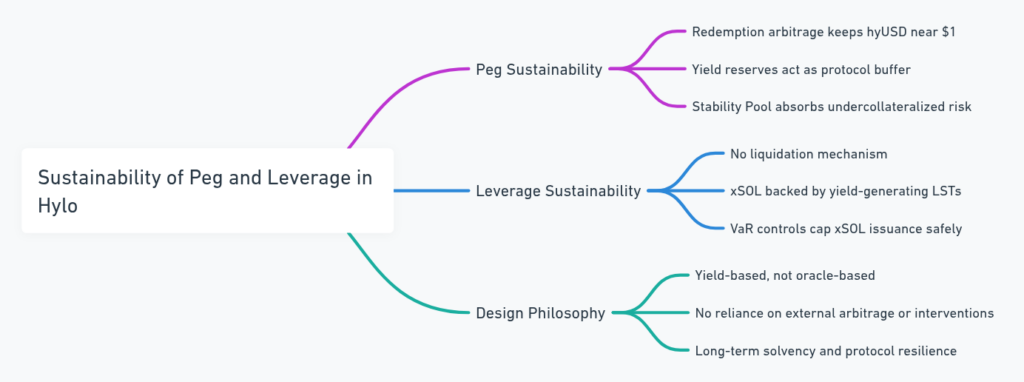Select 'Yield-based, not oracle-based' node
This screenshot has width=1024, height=382.
click(x=784, y=276)
